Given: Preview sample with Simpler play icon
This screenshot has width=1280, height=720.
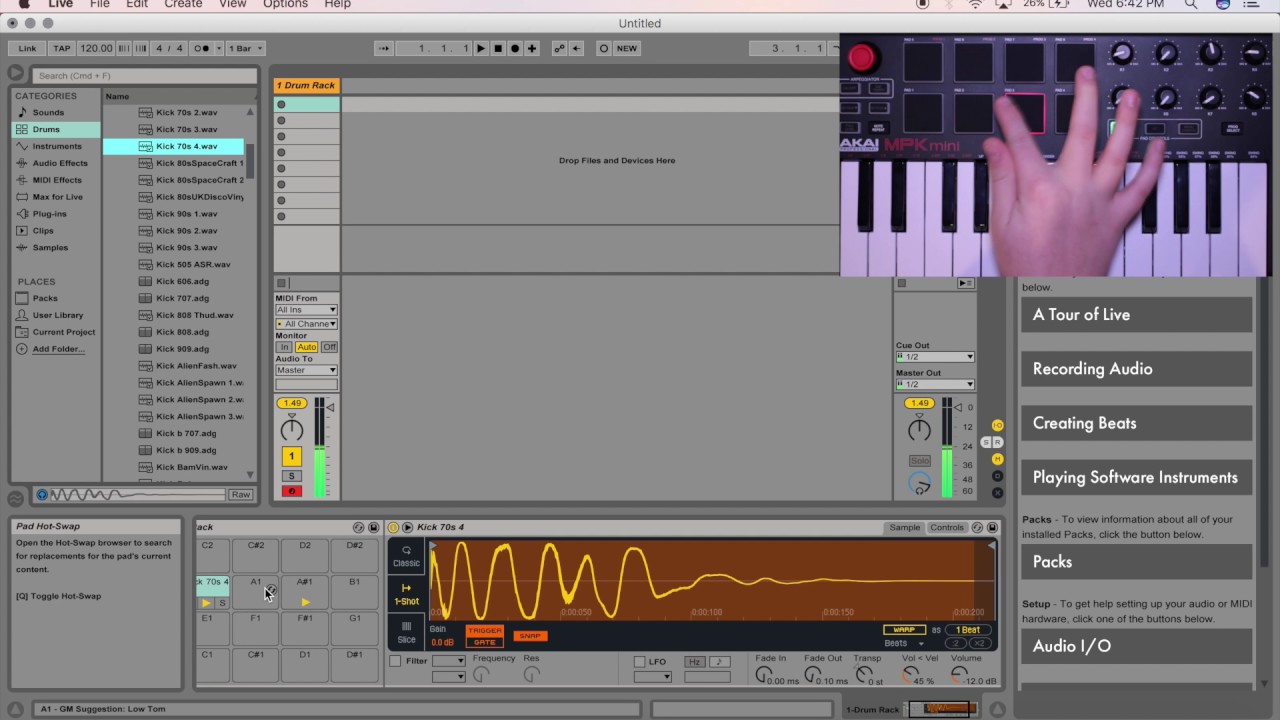Looking at the screenshot, I should 407,527.
